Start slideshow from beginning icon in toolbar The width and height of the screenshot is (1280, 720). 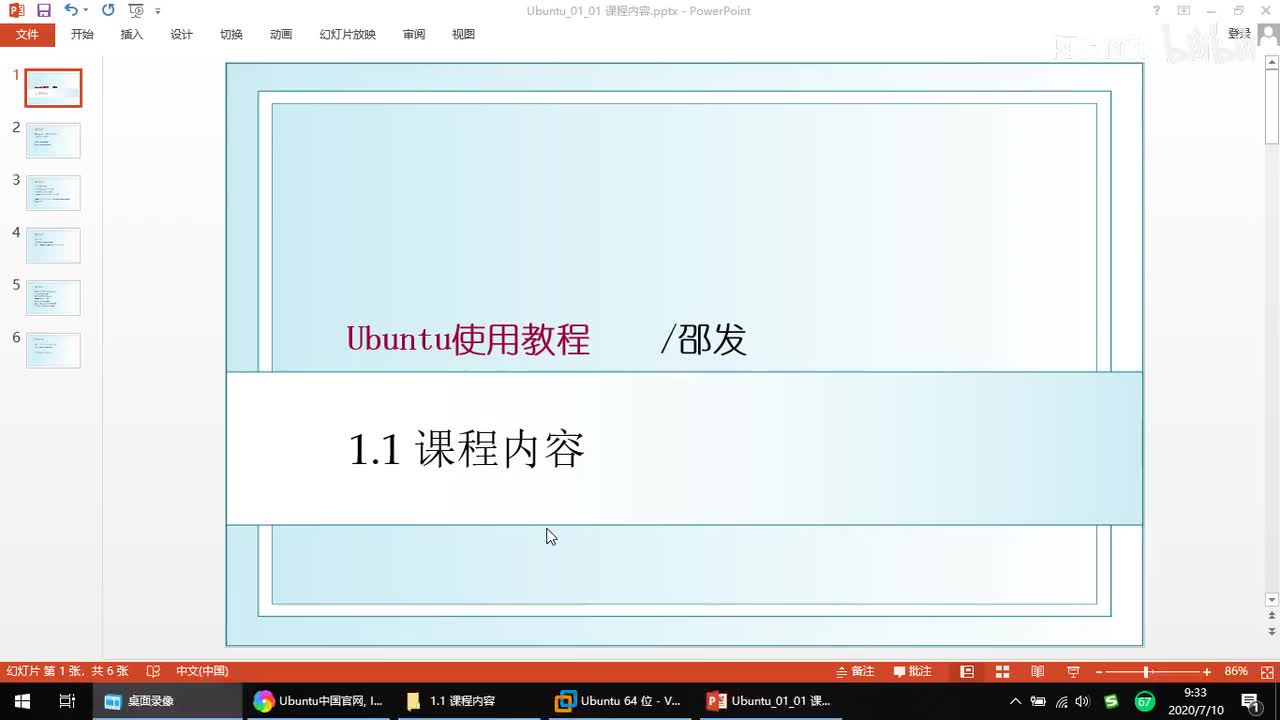click(136, 10)
